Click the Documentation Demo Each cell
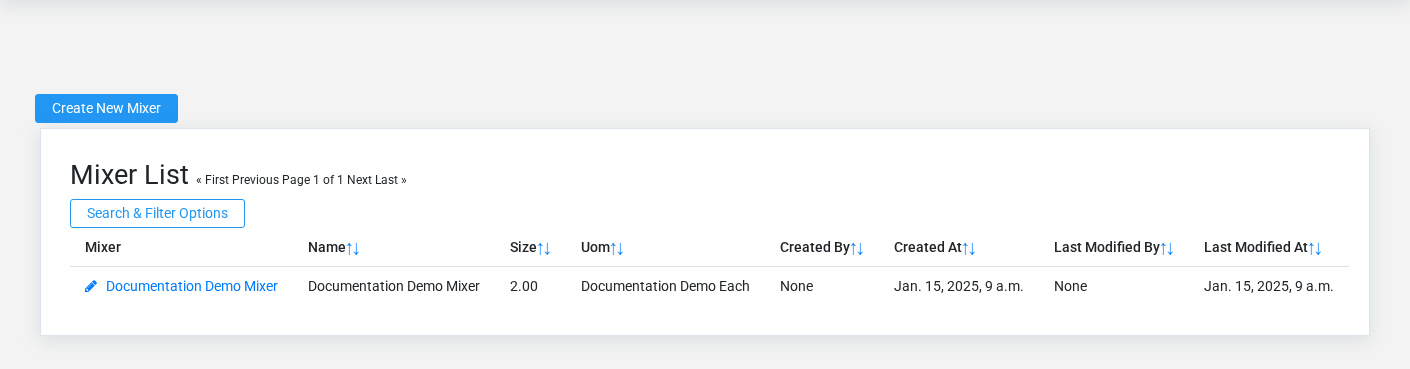Viewport: 1410px width, 369px height. tap(665, 286)
